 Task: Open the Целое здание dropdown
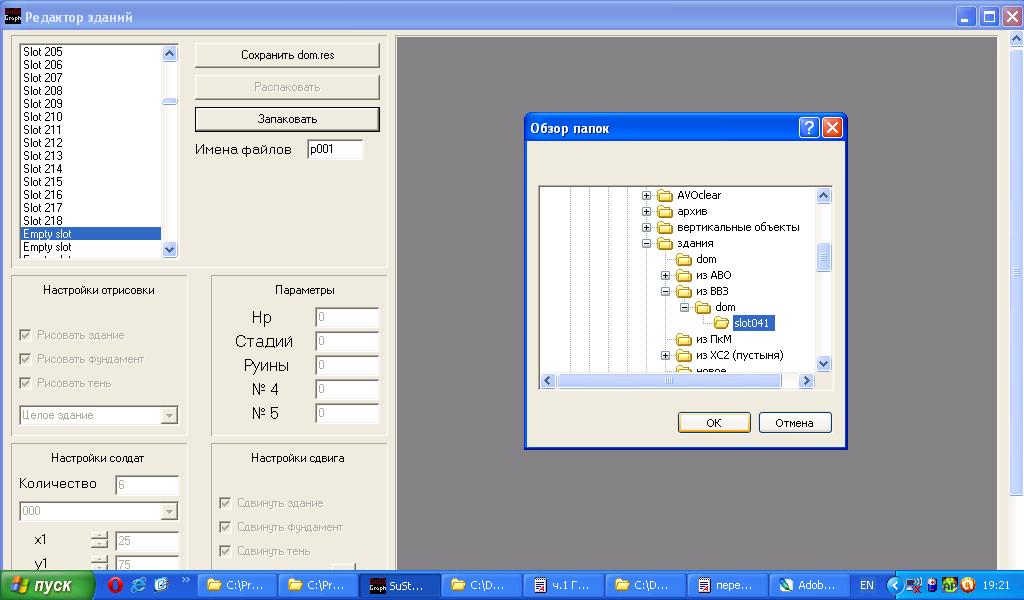(x=169, y=415)
